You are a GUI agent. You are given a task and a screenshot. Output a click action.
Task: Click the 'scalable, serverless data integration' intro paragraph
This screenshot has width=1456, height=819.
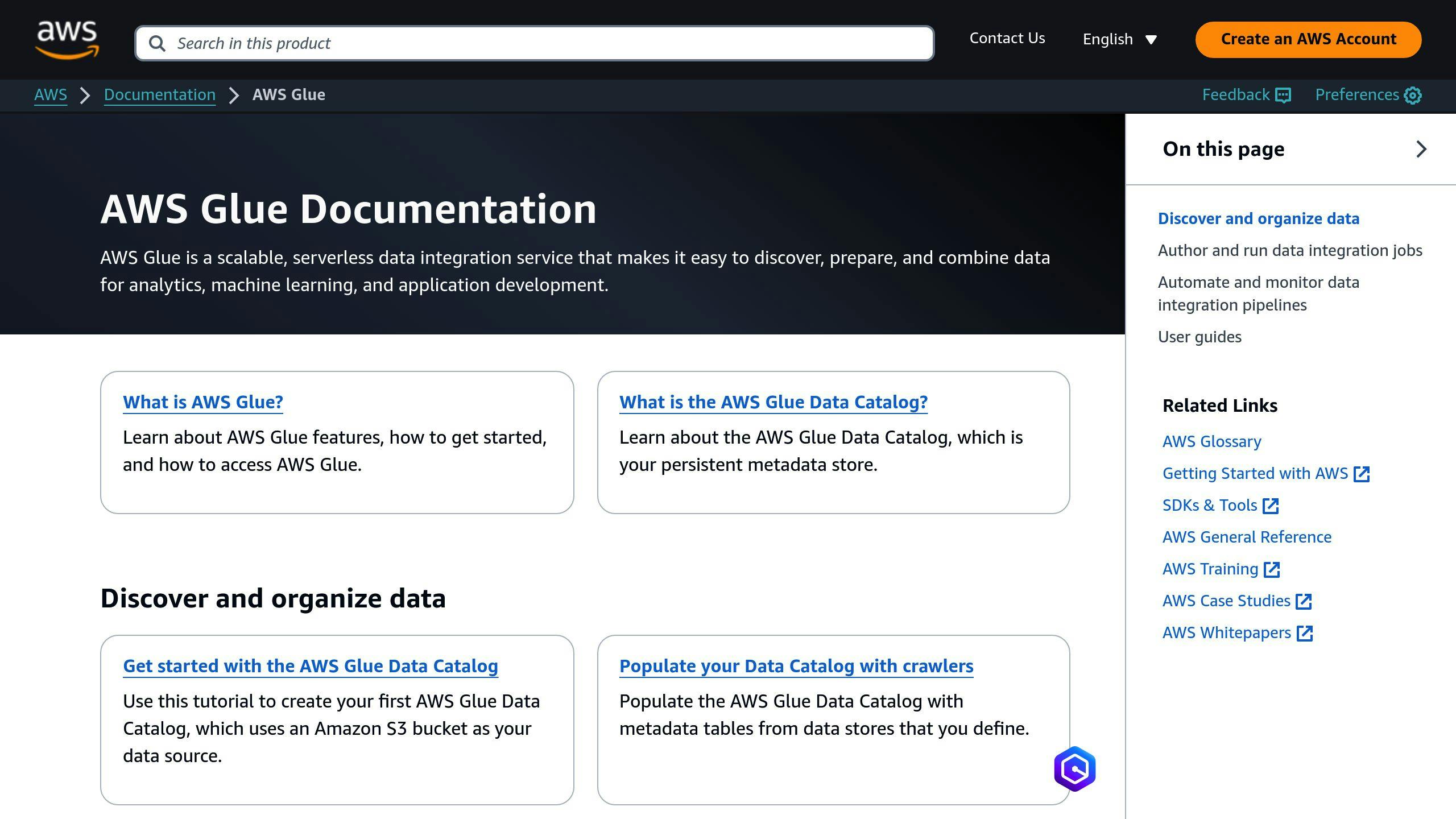[x=575, y=271]
